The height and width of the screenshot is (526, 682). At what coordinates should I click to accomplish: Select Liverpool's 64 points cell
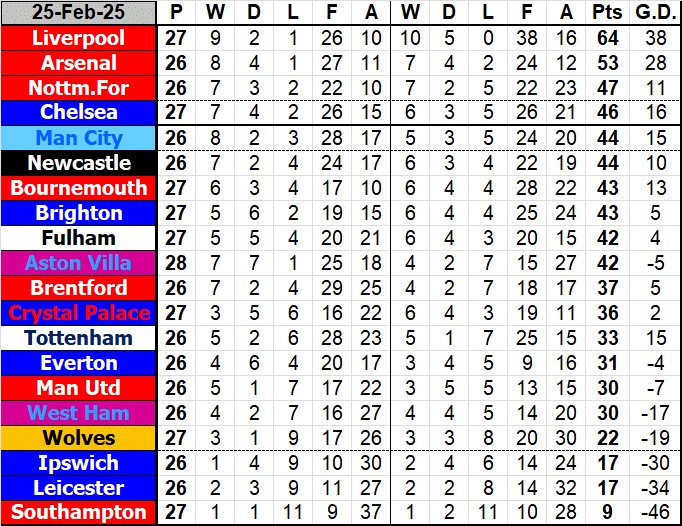pos(604,38)
